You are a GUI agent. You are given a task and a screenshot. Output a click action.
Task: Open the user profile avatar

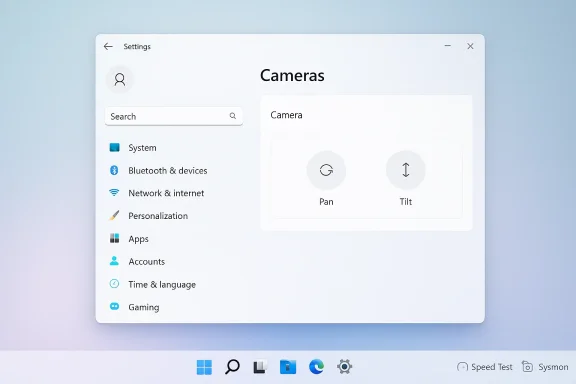(120, 79)
